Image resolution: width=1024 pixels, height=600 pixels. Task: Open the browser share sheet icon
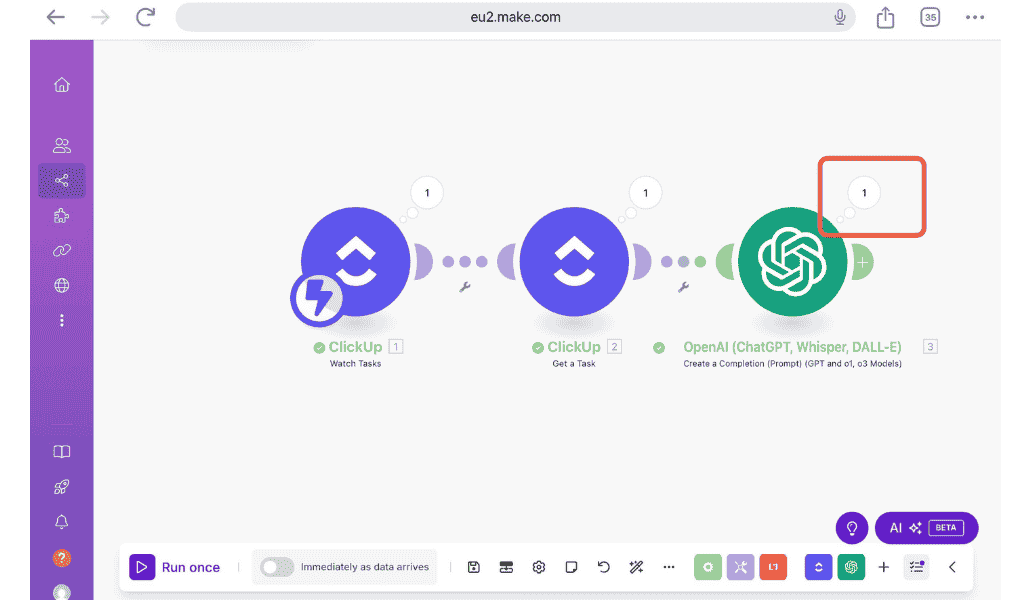885,17
